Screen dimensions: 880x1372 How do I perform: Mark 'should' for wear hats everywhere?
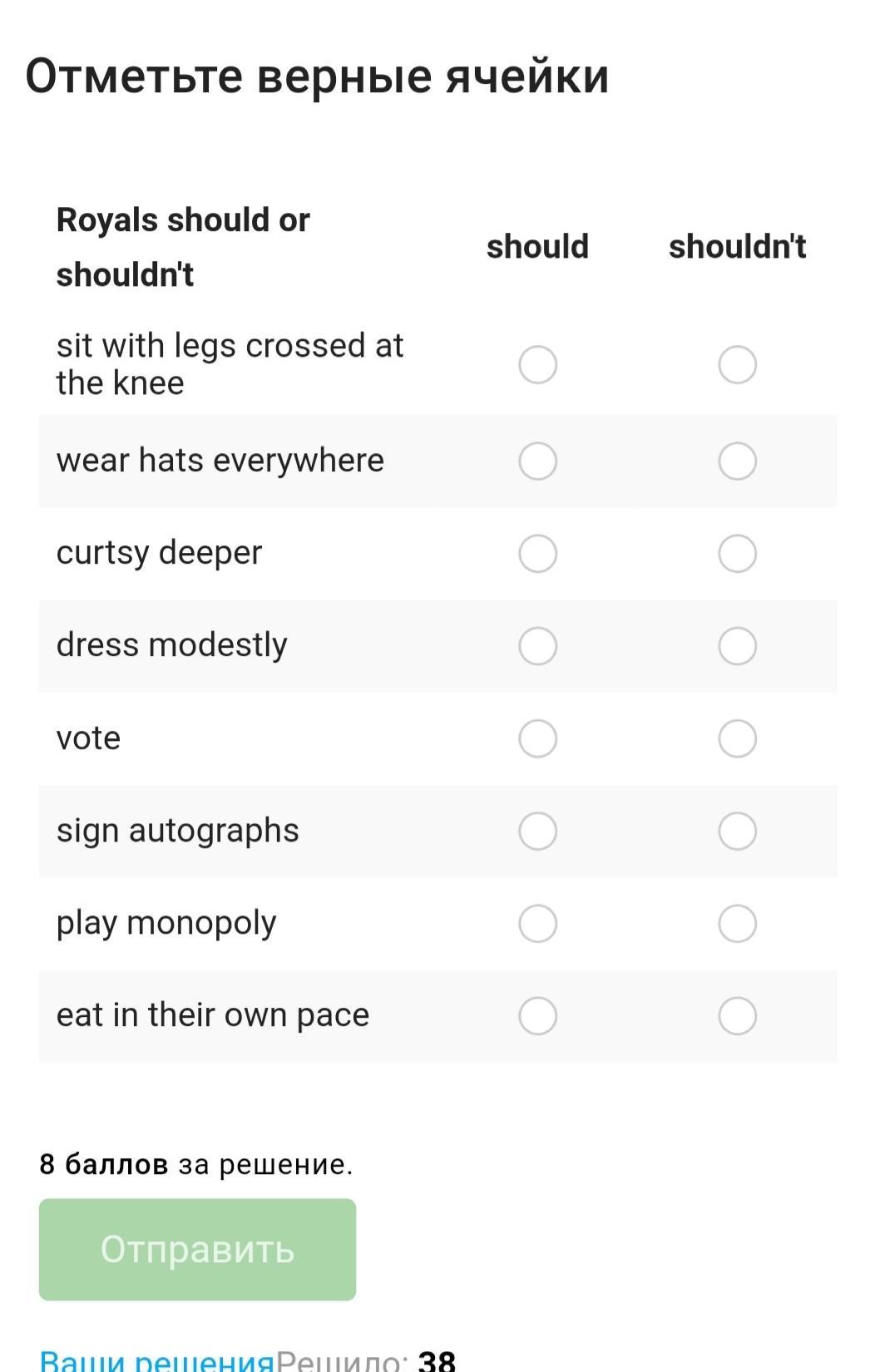(537, 461)
